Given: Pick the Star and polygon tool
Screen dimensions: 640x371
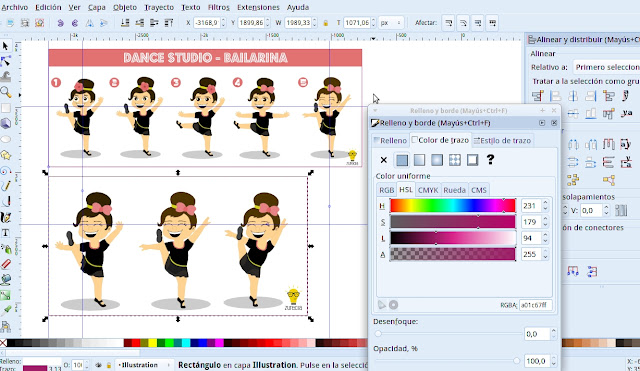Looking at the screenshot, I should click(x=5, y=155).
